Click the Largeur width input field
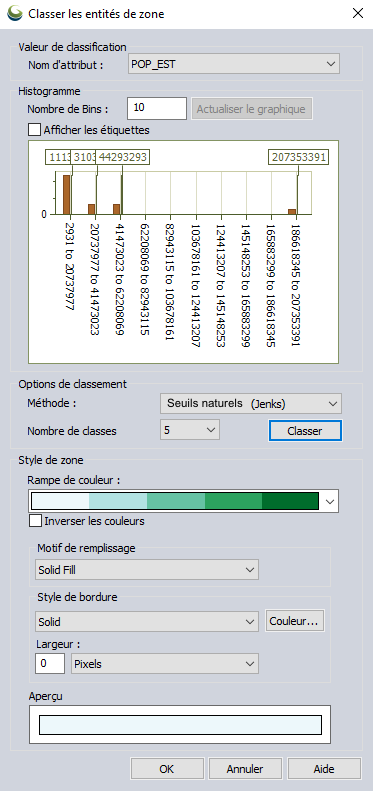The height and width of the screenshot is (791, 373). pyautogui.click(x=50, y=664)
